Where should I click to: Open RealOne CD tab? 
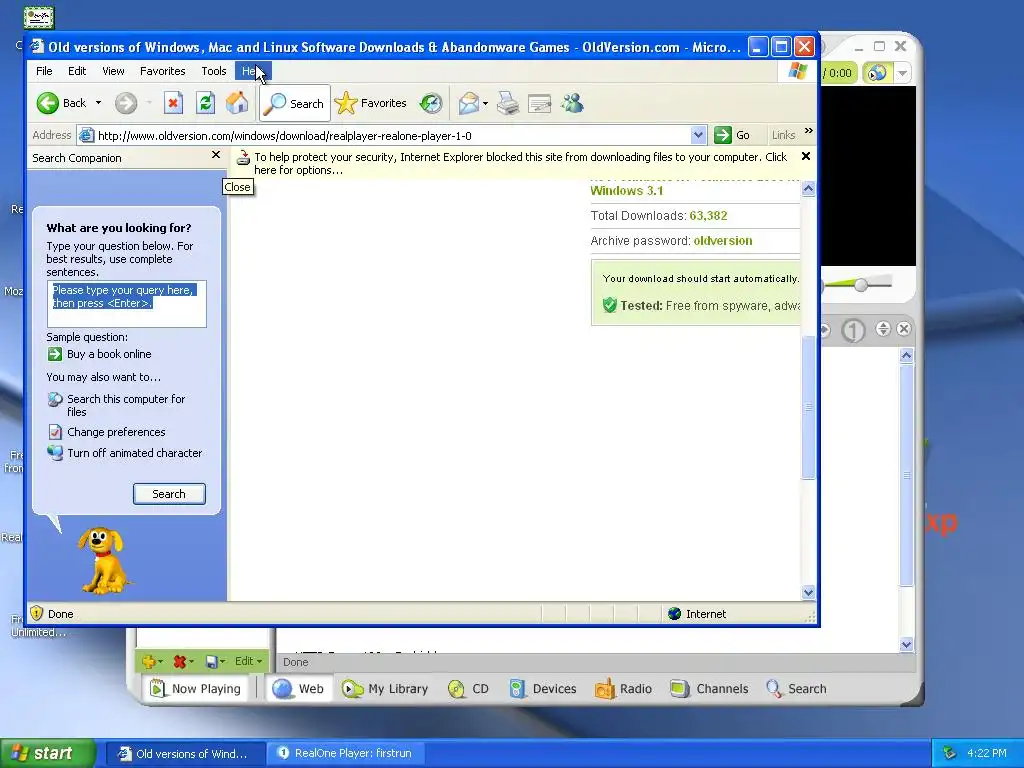point(468,688)
